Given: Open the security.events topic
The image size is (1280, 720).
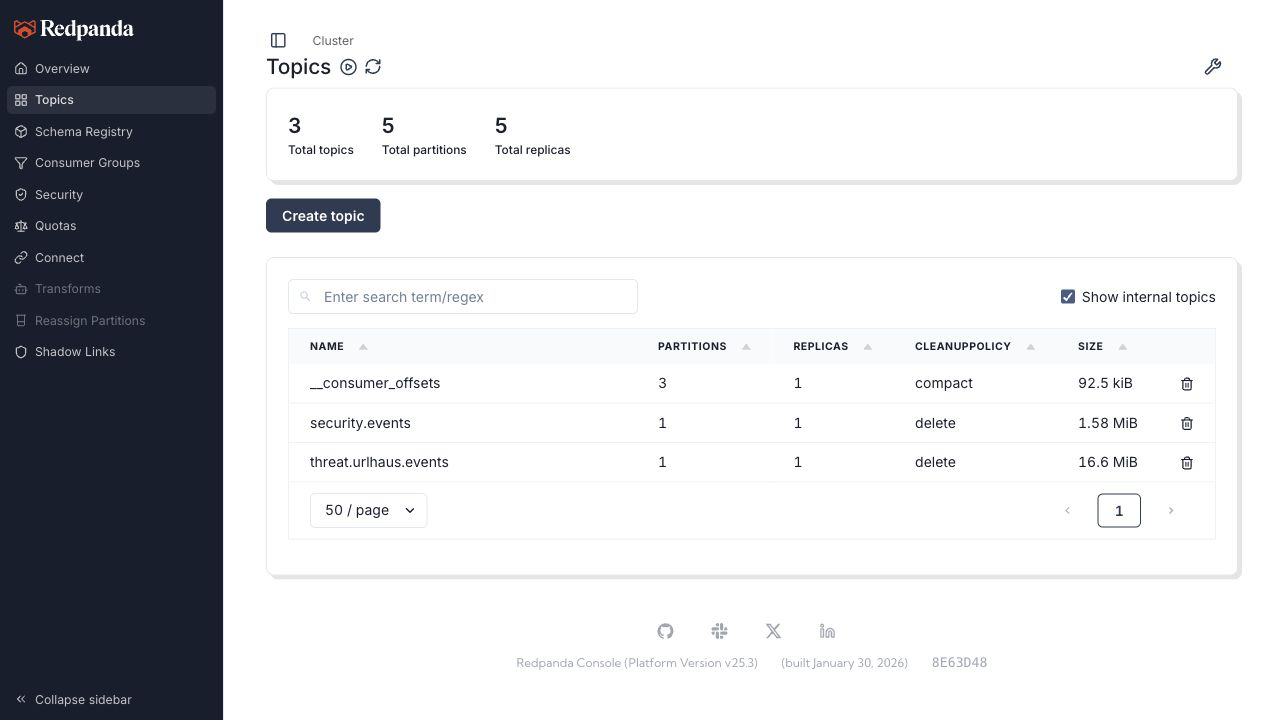Looking at the screenshot, I should (x=360, y=423).
